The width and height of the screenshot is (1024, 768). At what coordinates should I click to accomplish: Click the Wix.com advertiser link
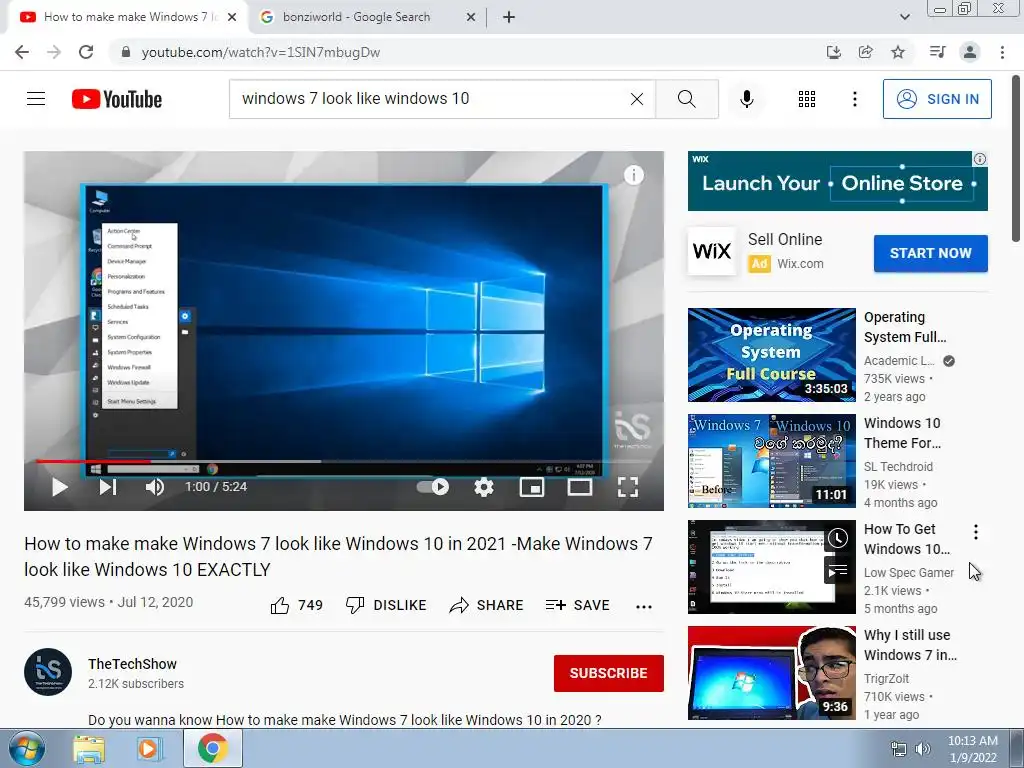pyautogui.click(x=800, y=264)
